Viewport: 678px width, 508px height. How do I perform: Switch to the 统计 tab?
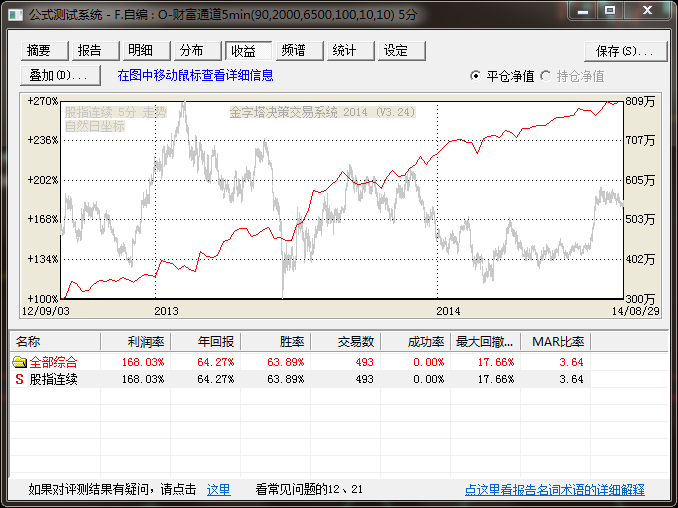click(345, 51)
